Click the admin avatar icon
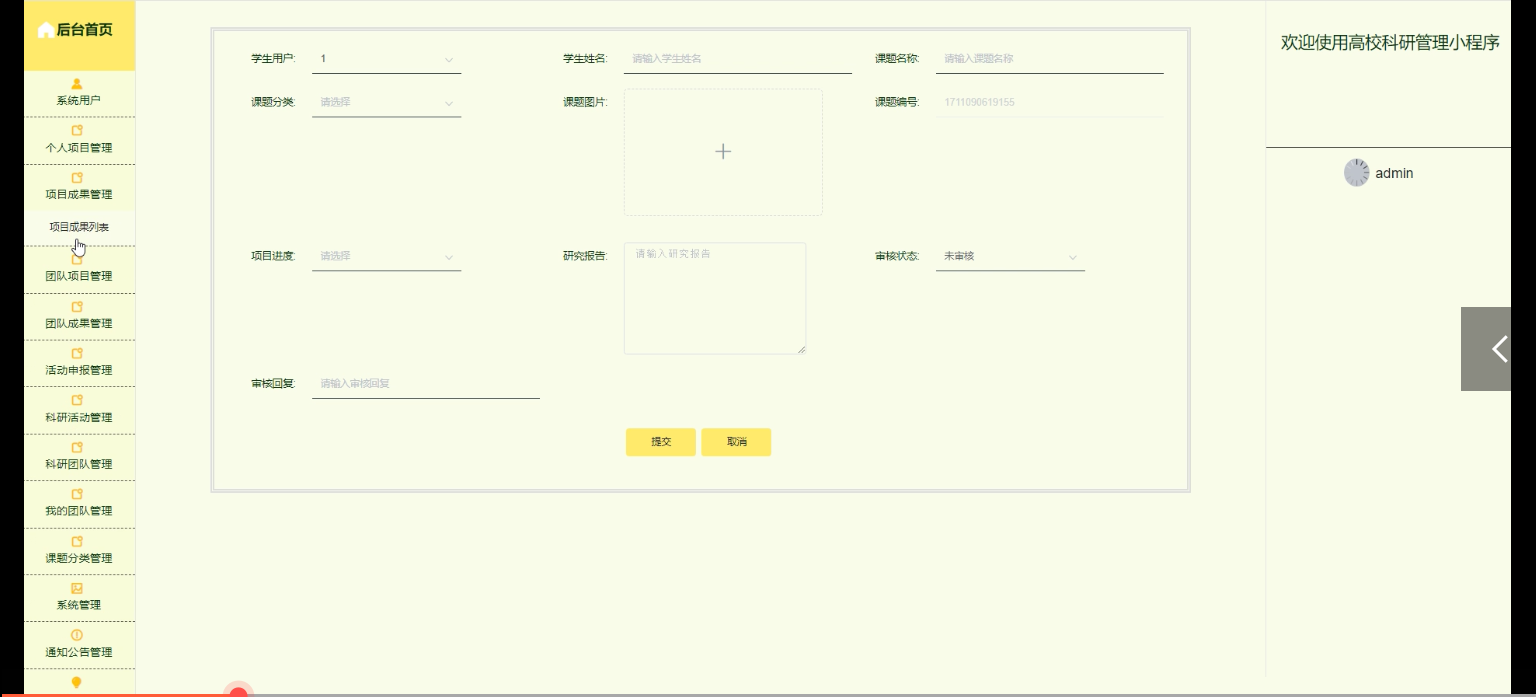1536x697 pixels. 1356,173
